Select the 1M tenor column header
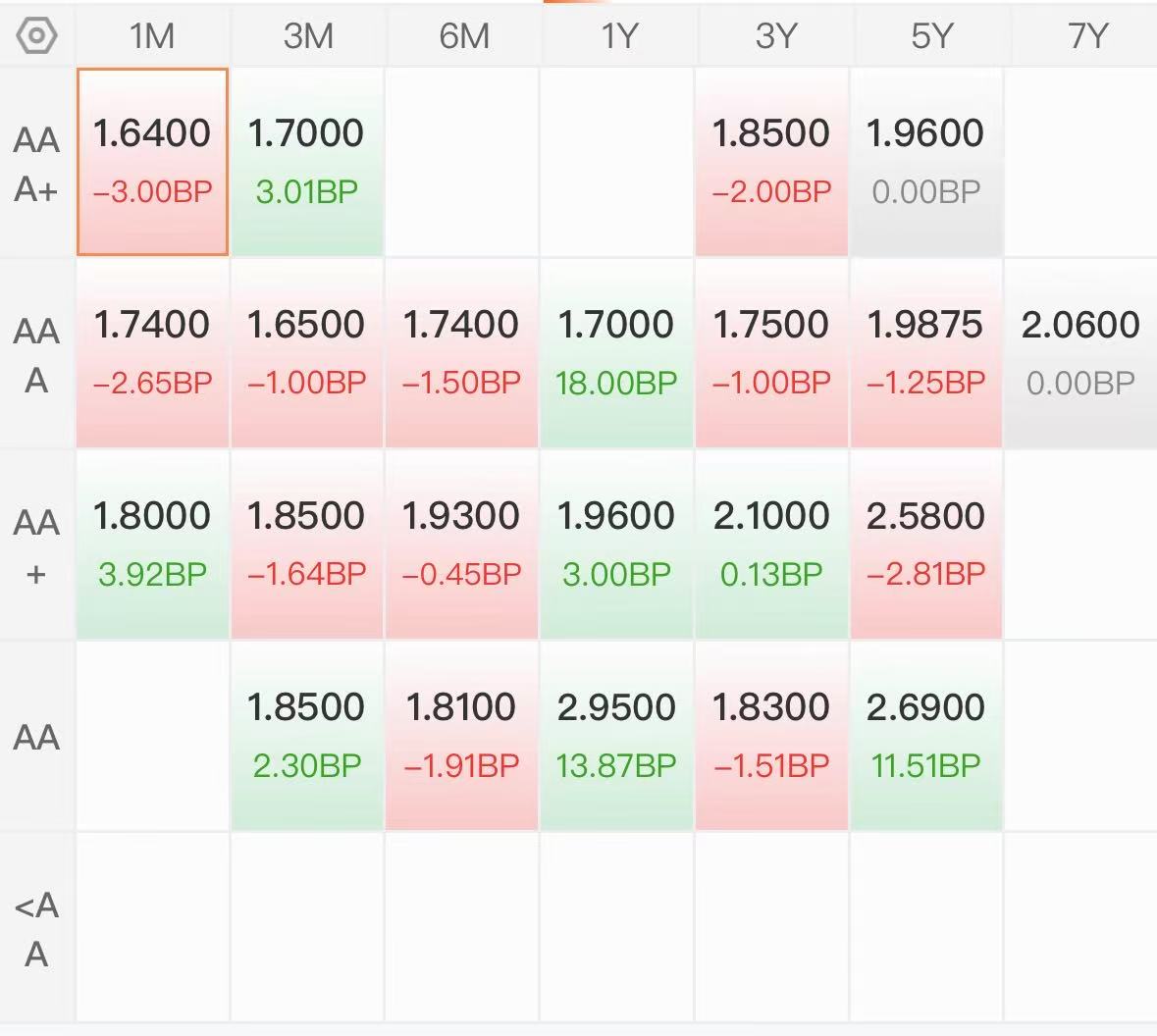The image size is (1157, 1036). [x=152, y=35]
